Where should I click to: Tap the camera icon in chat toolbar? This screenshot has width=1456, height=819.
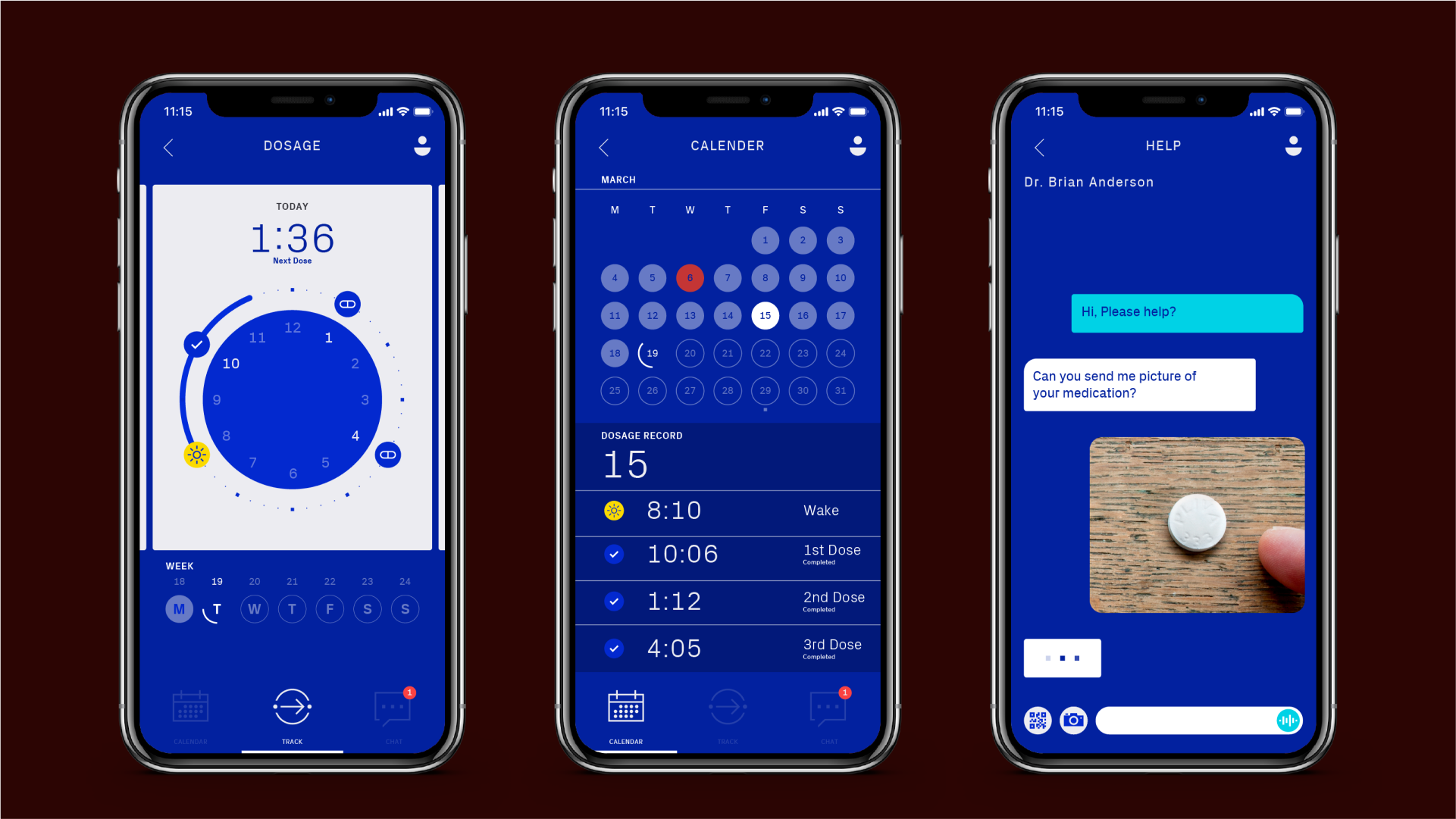tap(1073, 720)
